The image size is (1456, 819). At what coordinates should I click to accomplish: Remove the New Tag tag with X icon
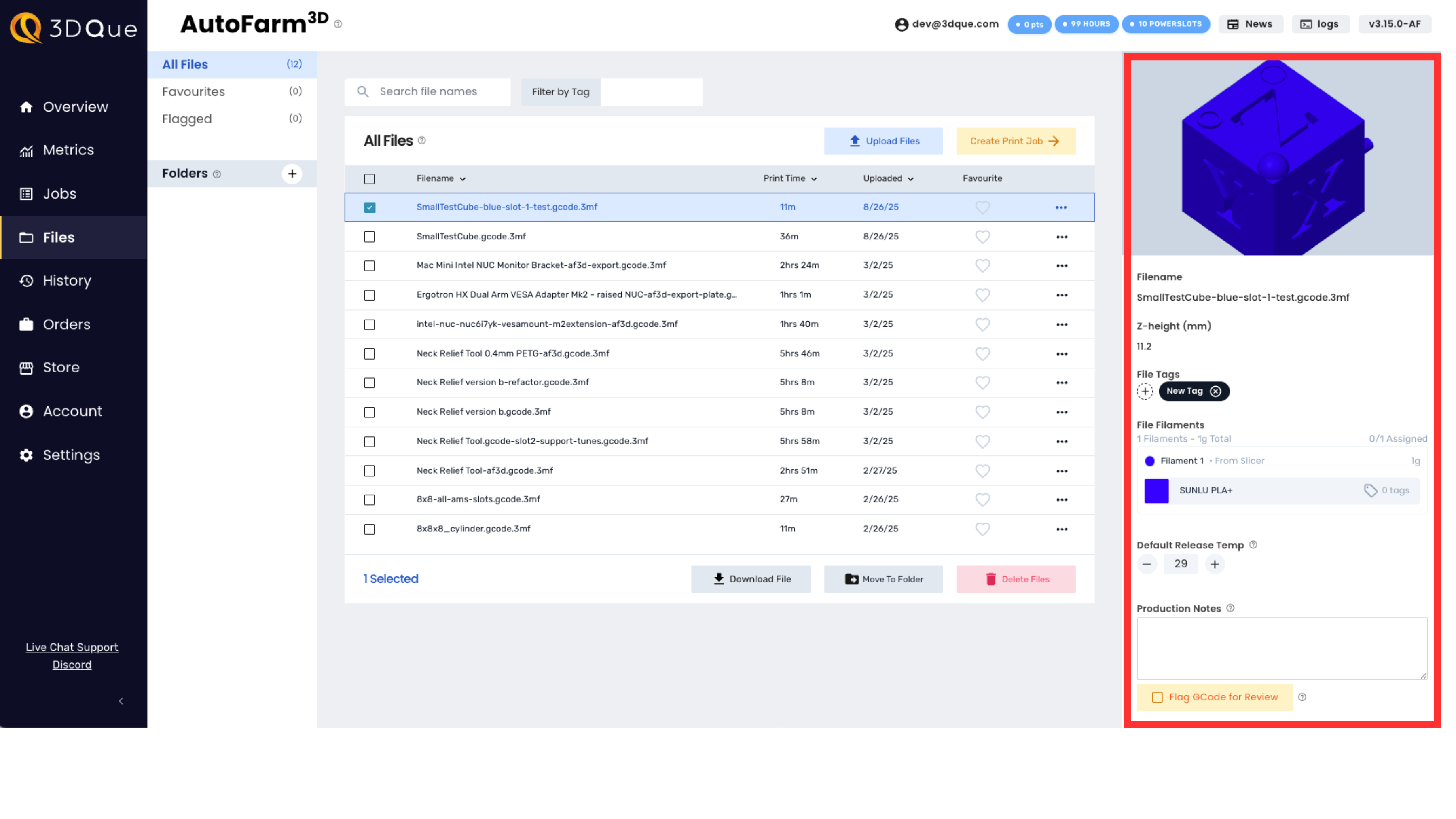pyautogui.click(x=1215, y=391)
